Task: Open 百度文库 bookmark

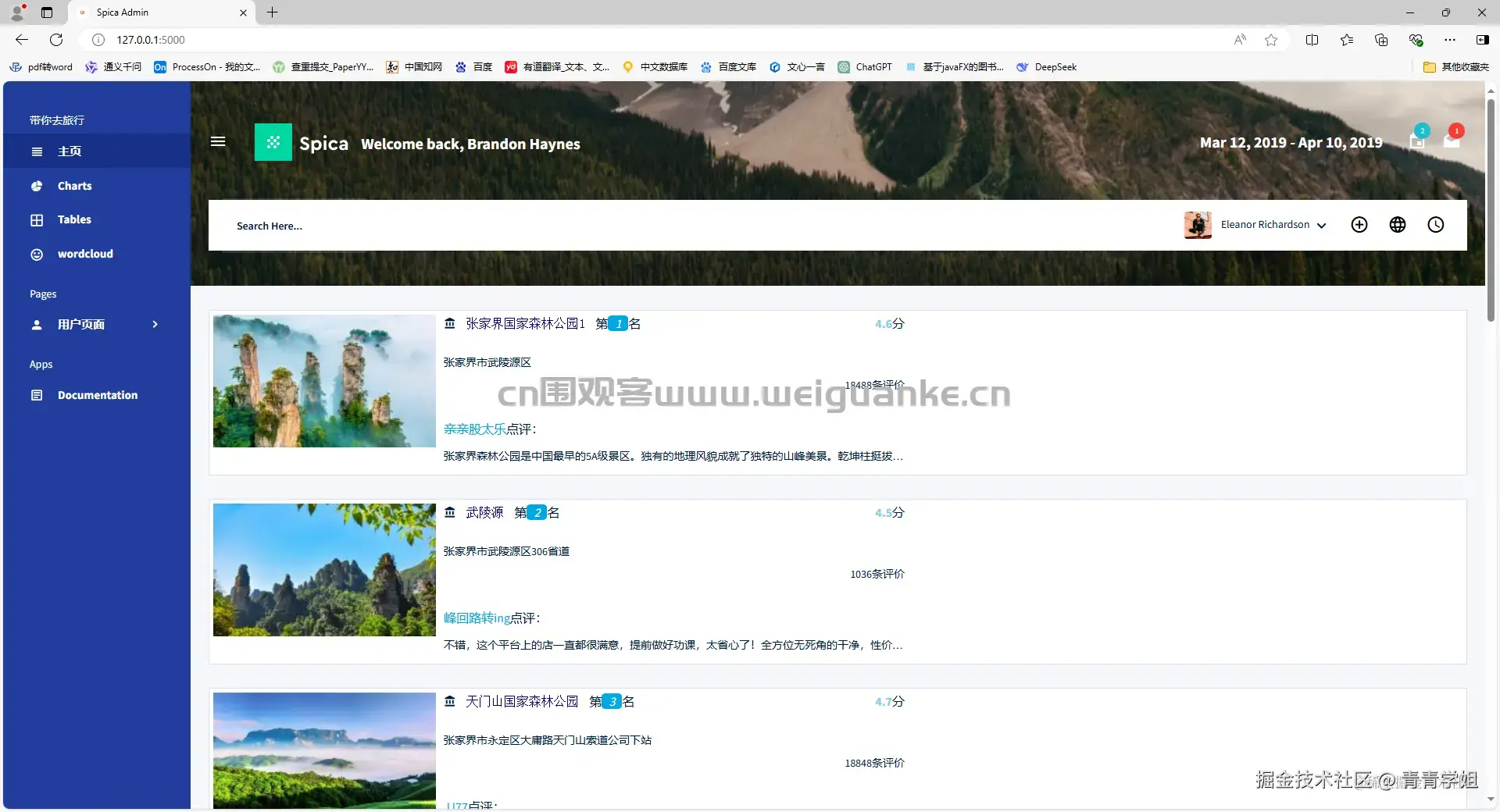Action: [x=728, y=67]
